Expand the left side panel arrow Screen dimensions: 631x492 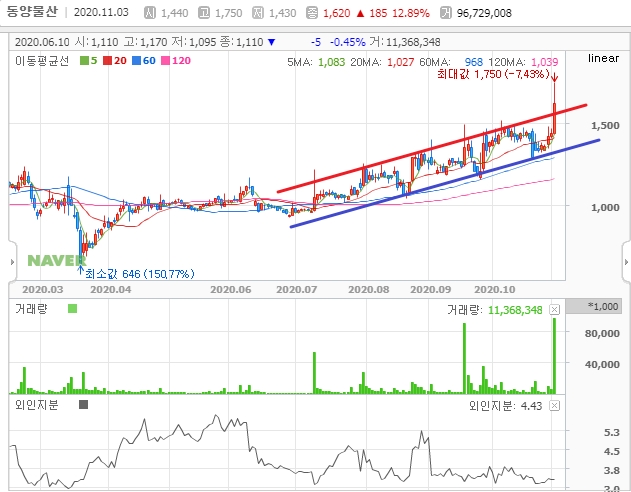[x=12, y=262]
